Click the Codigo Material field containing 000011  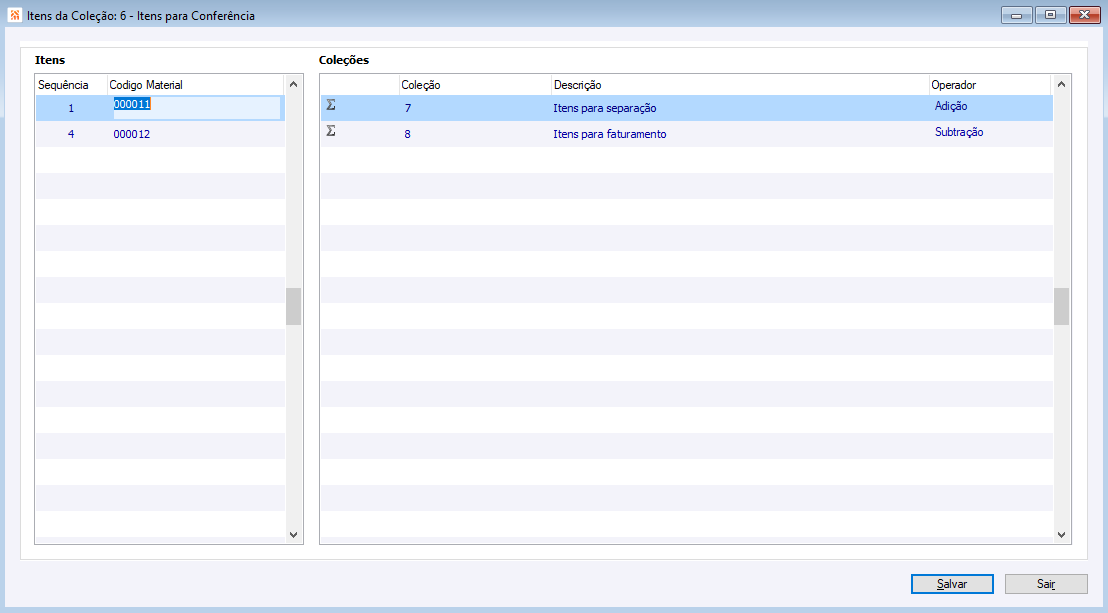point(196,107)
